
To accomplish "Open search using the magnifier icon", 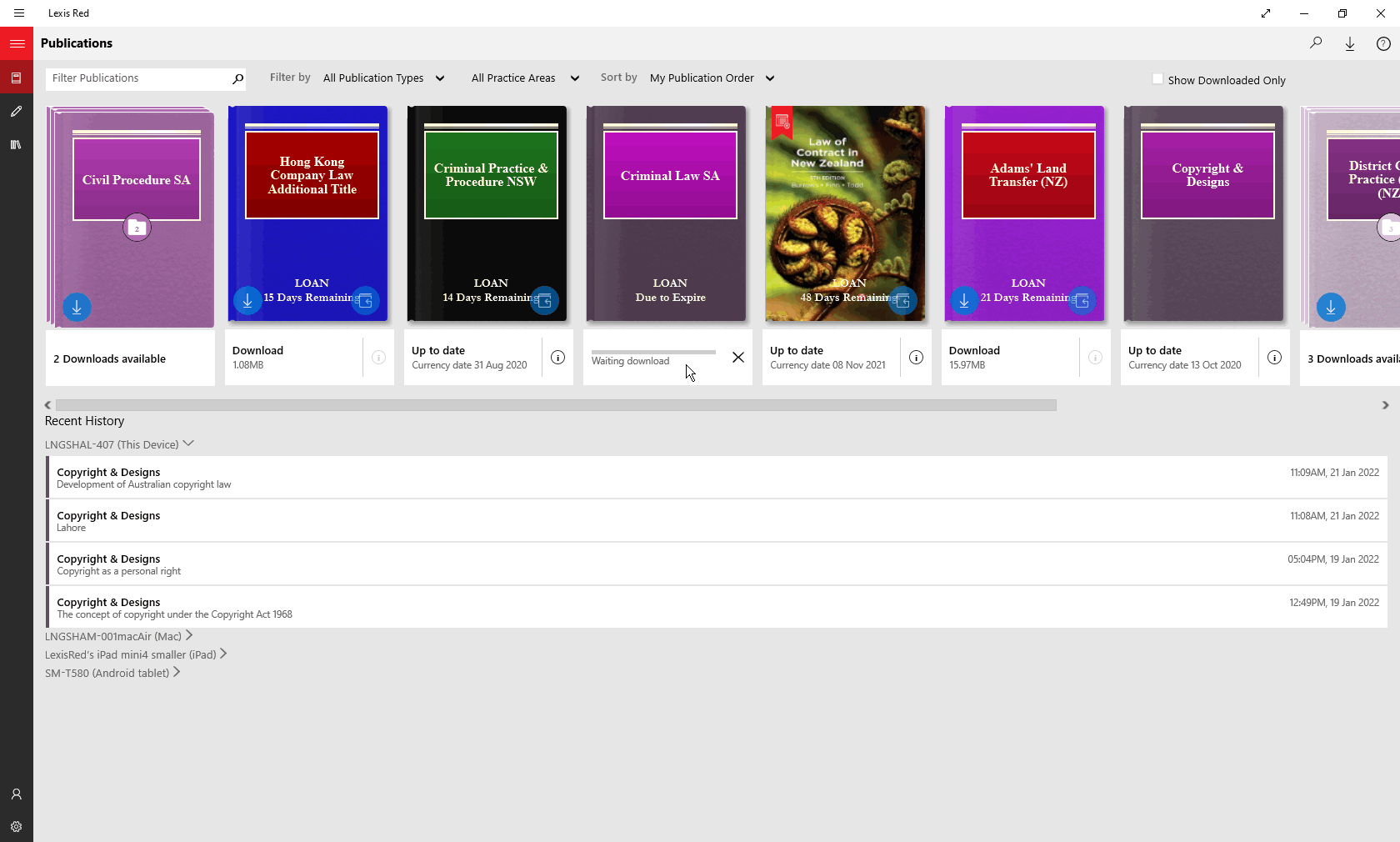I will [1316, 43].
